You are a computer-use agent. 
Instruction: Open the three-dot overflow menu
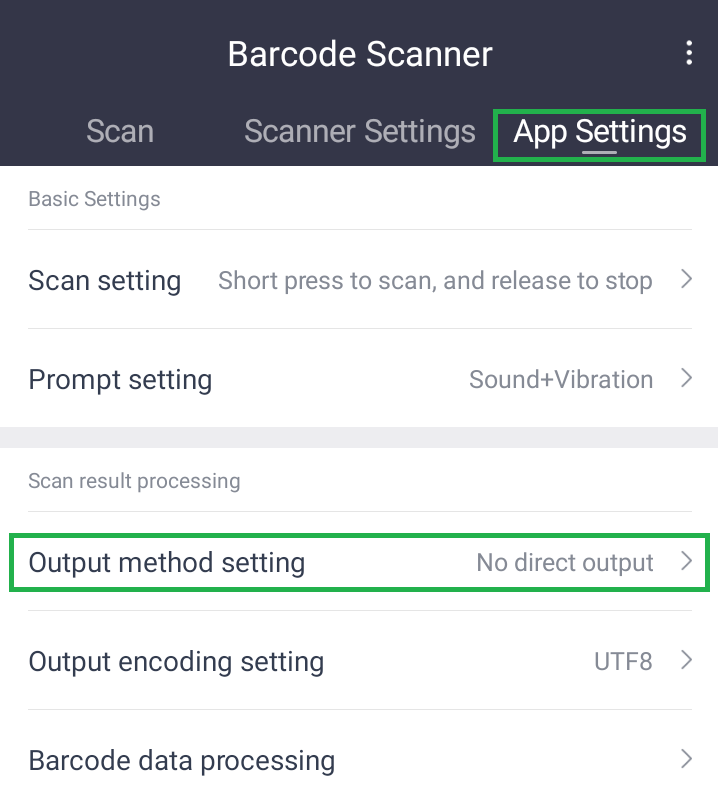pos(689,53)
